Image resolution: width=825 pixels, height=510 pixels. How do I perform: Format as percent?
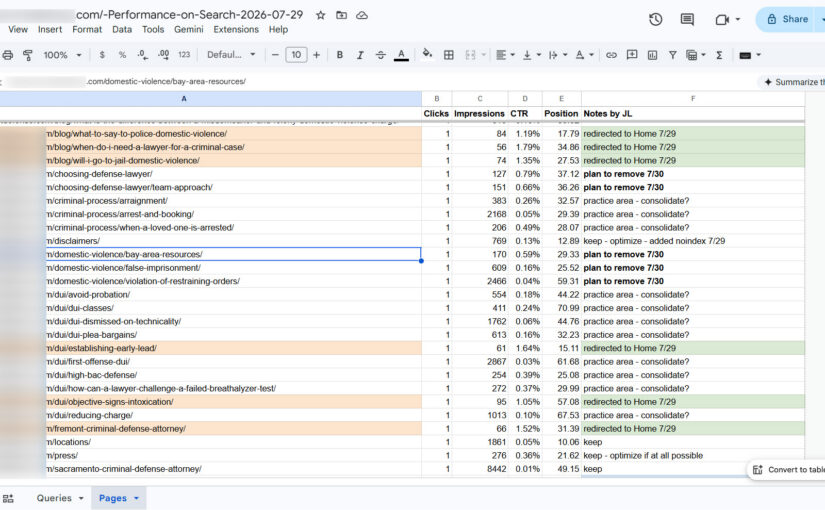(122, 55)
